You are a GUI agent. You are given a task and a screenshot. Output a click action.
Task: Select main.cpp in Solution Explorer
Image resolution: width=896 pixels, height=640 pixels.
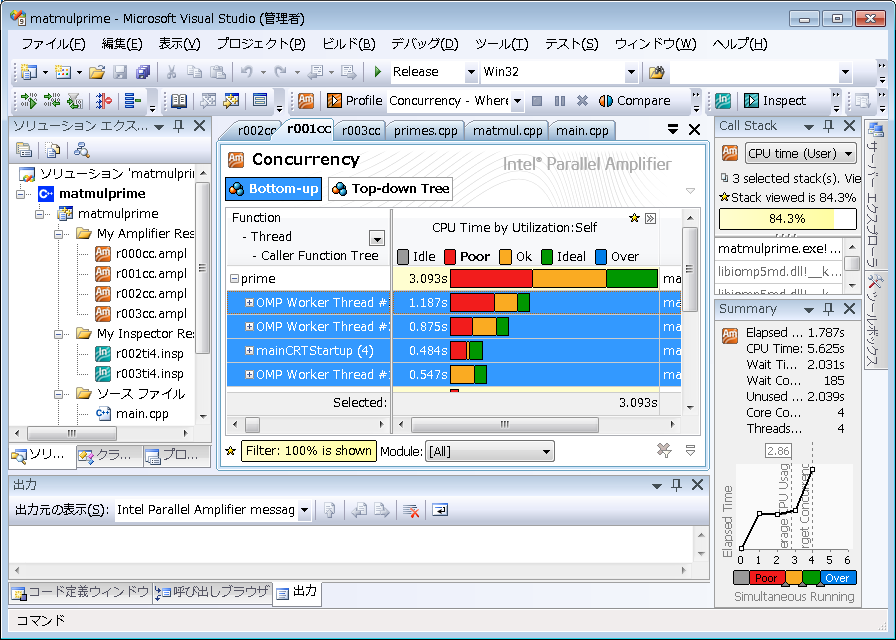142,414
